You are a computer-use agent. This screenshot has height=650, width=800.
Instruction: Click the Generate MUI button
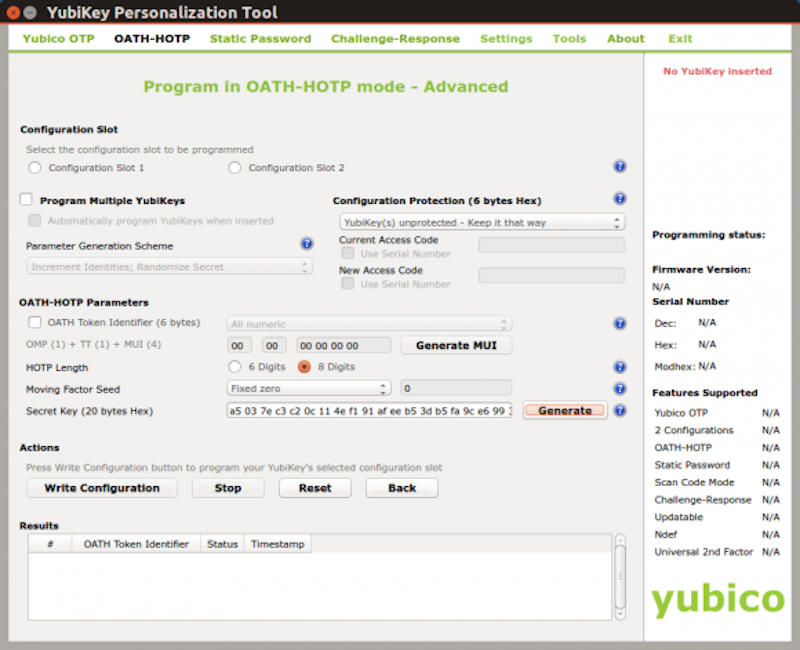(x=456, y=345)
